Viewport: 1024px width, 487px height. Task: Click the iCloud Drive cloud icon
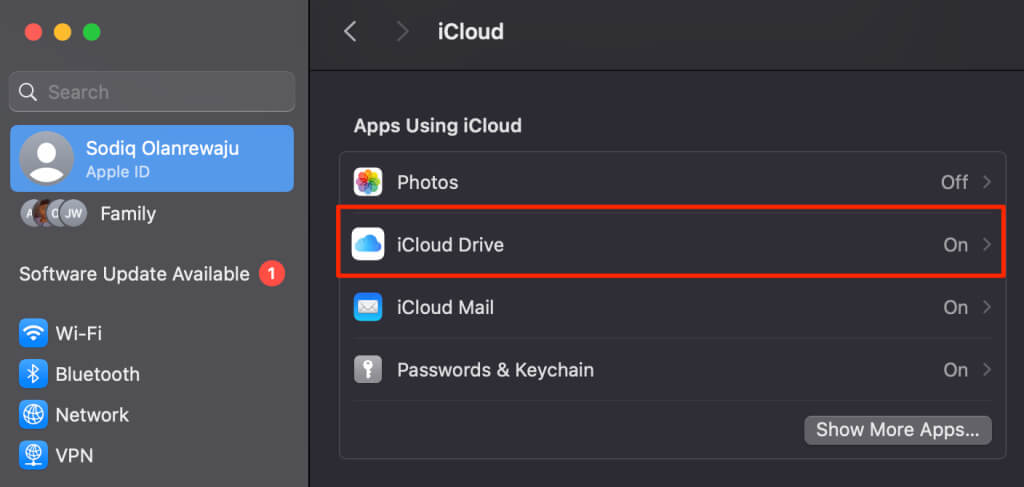coord(368,245)
